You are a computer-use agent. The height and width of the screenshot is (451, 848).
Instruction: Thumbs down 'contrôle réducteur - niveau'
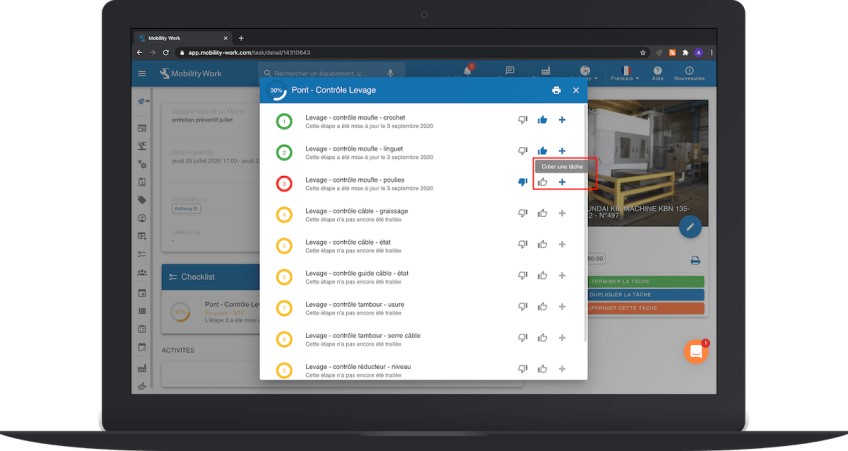click(x=522, y=369)
